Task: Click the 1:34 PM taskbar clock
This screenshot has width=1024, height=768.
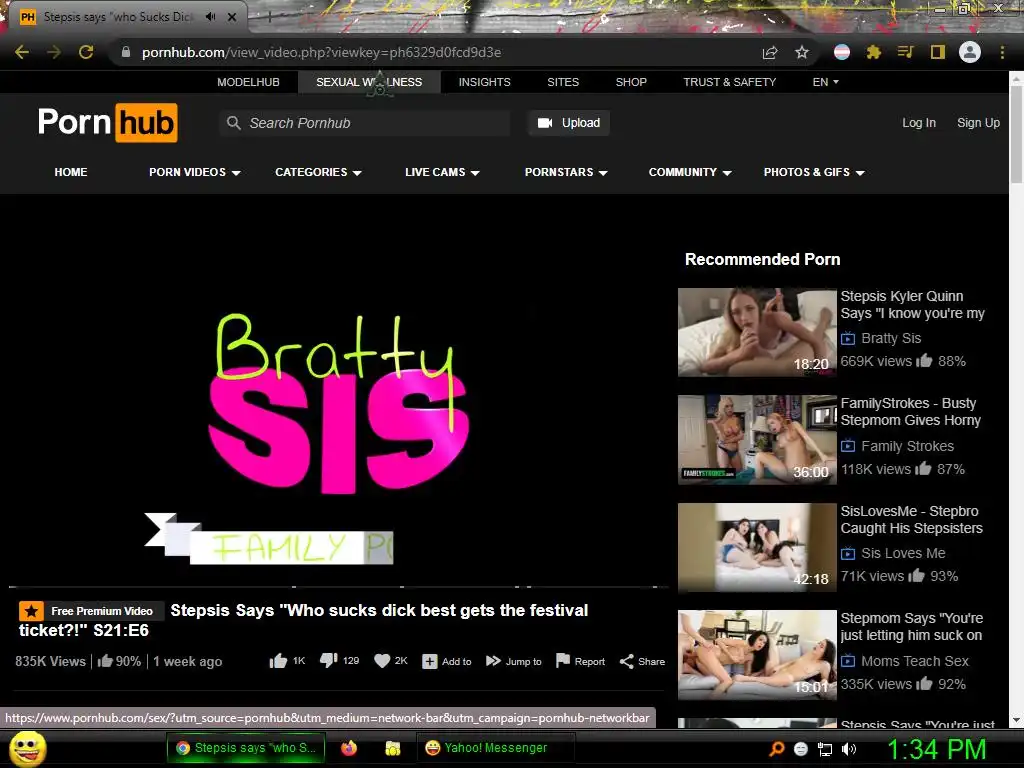Action: click(x=936, y=749)
